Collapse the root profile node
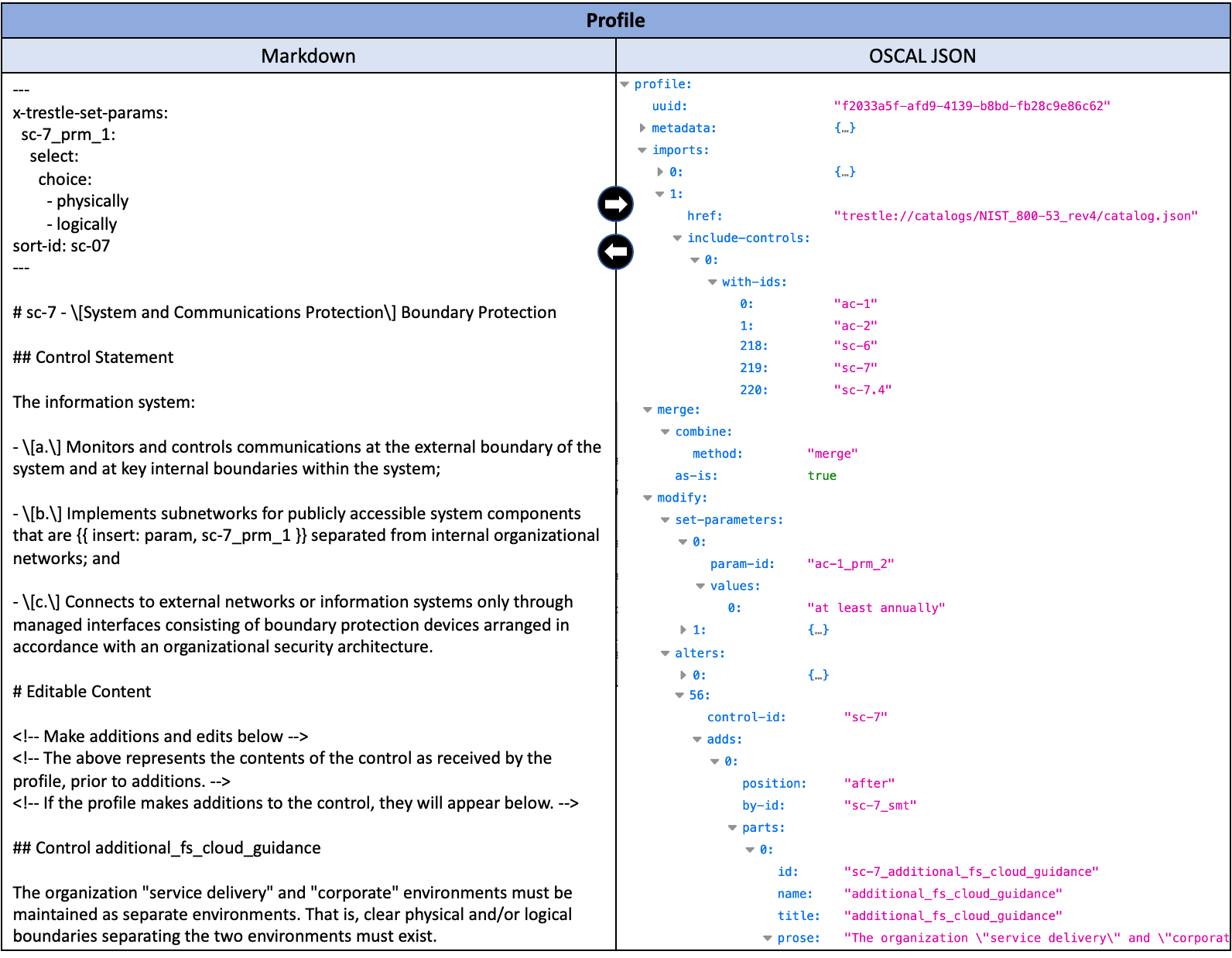Screen dimensions: 1232x958 pyautogui.click(x=625, y=84)
